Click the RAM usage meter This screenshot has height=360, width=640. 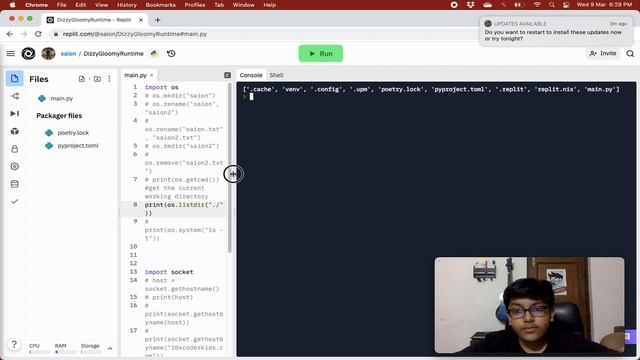[64, 348]
